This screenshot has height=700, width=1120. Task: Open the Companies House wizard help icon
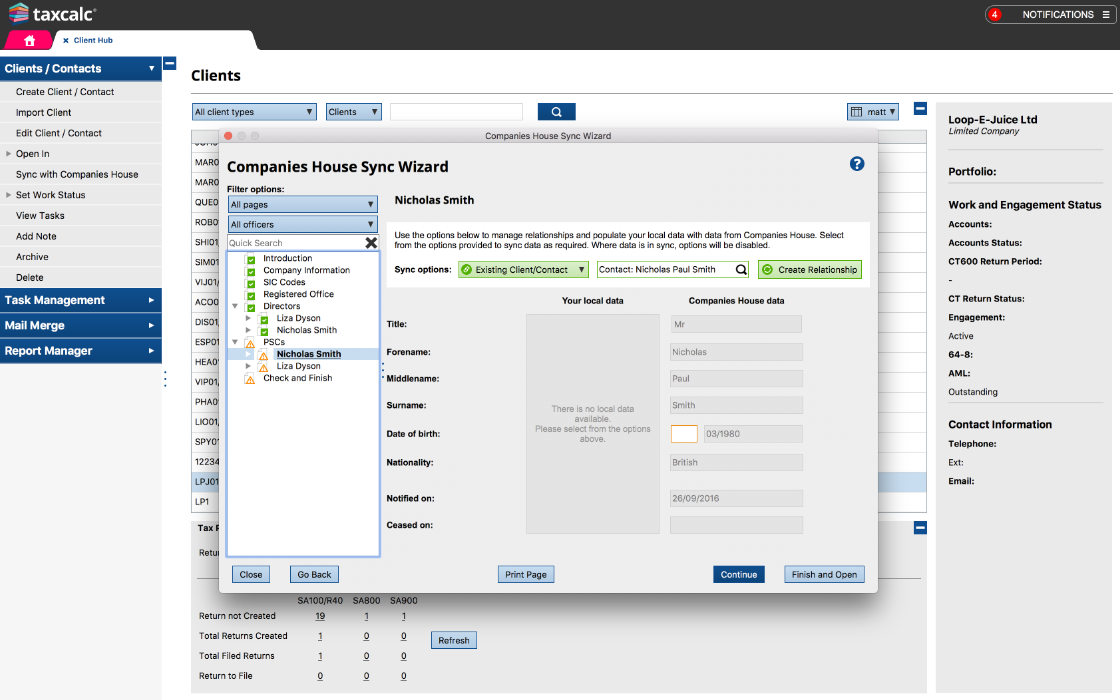tap(857, 164)
